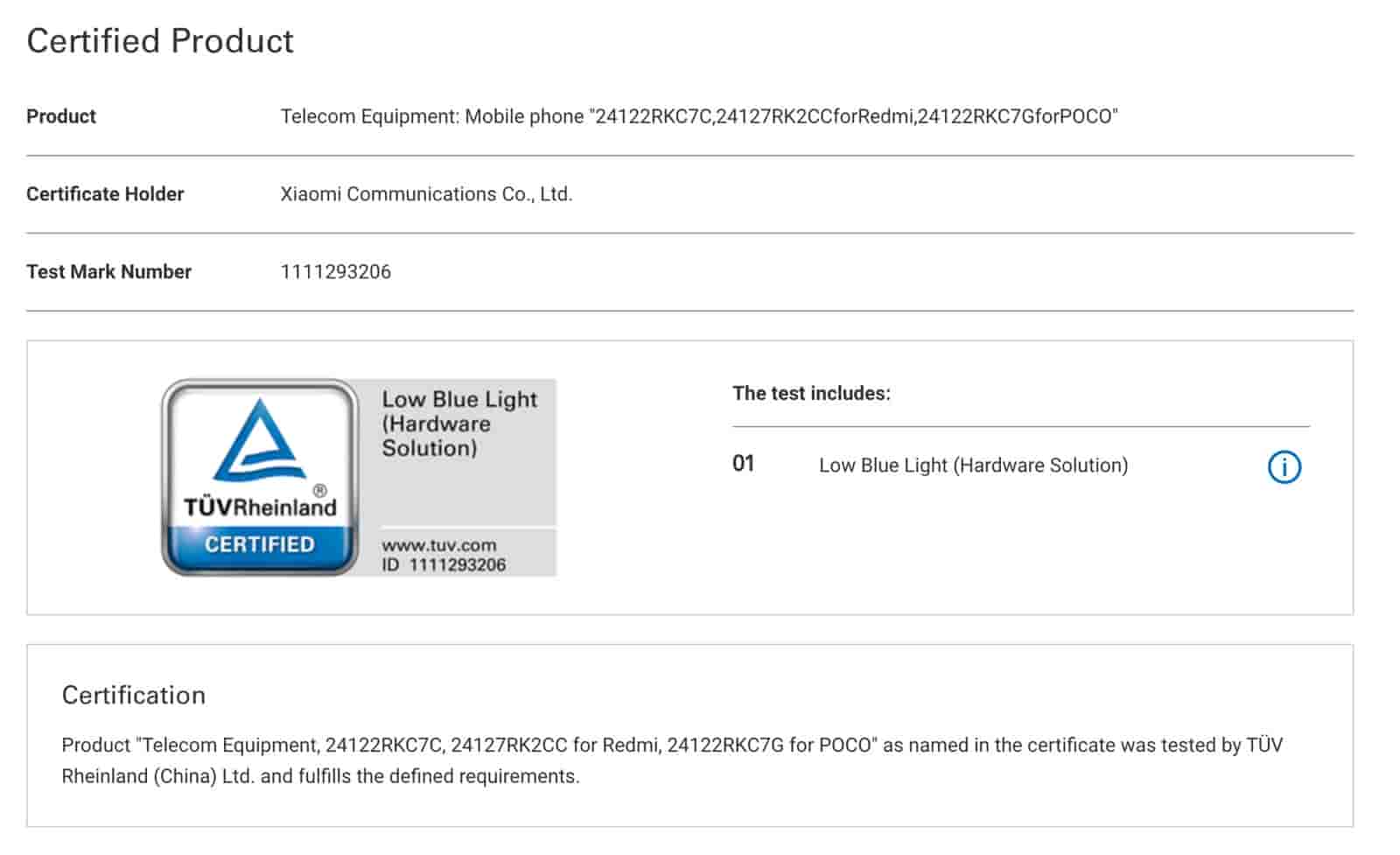
Task: Click the certification description paragraph
Action: pos(671,760)
